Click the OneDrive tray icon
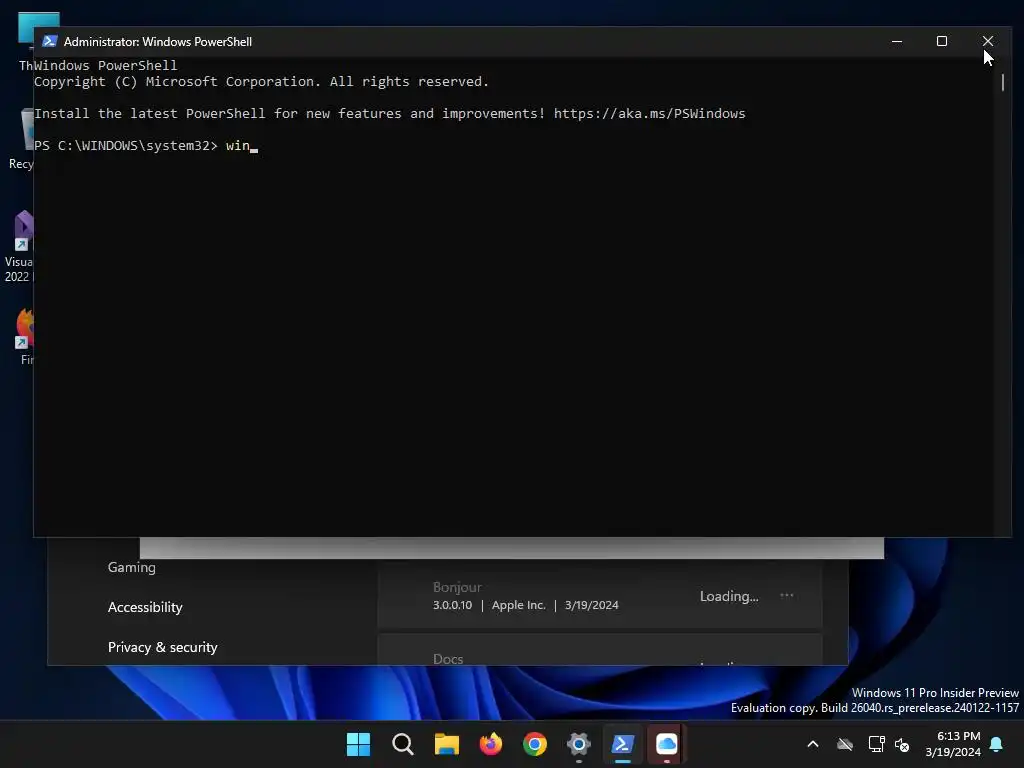The height and width of the screenshot is (768, 1024). click(845, 744)
